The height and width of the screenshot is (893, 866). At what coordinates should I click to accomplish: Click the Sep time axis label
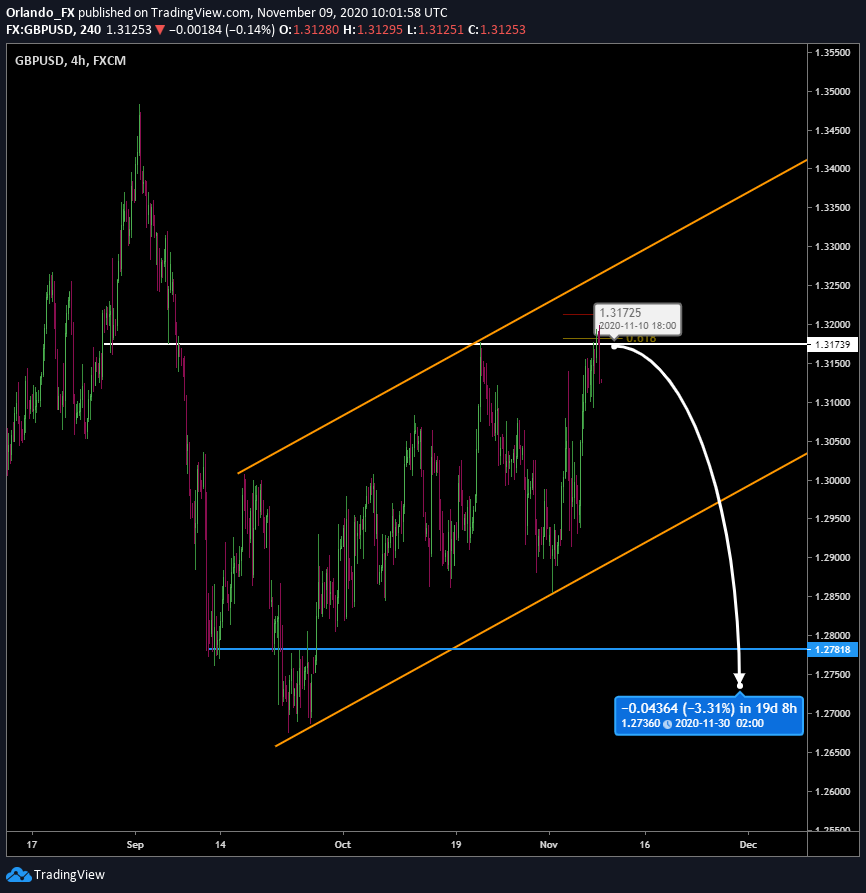(x=135, y=845)
